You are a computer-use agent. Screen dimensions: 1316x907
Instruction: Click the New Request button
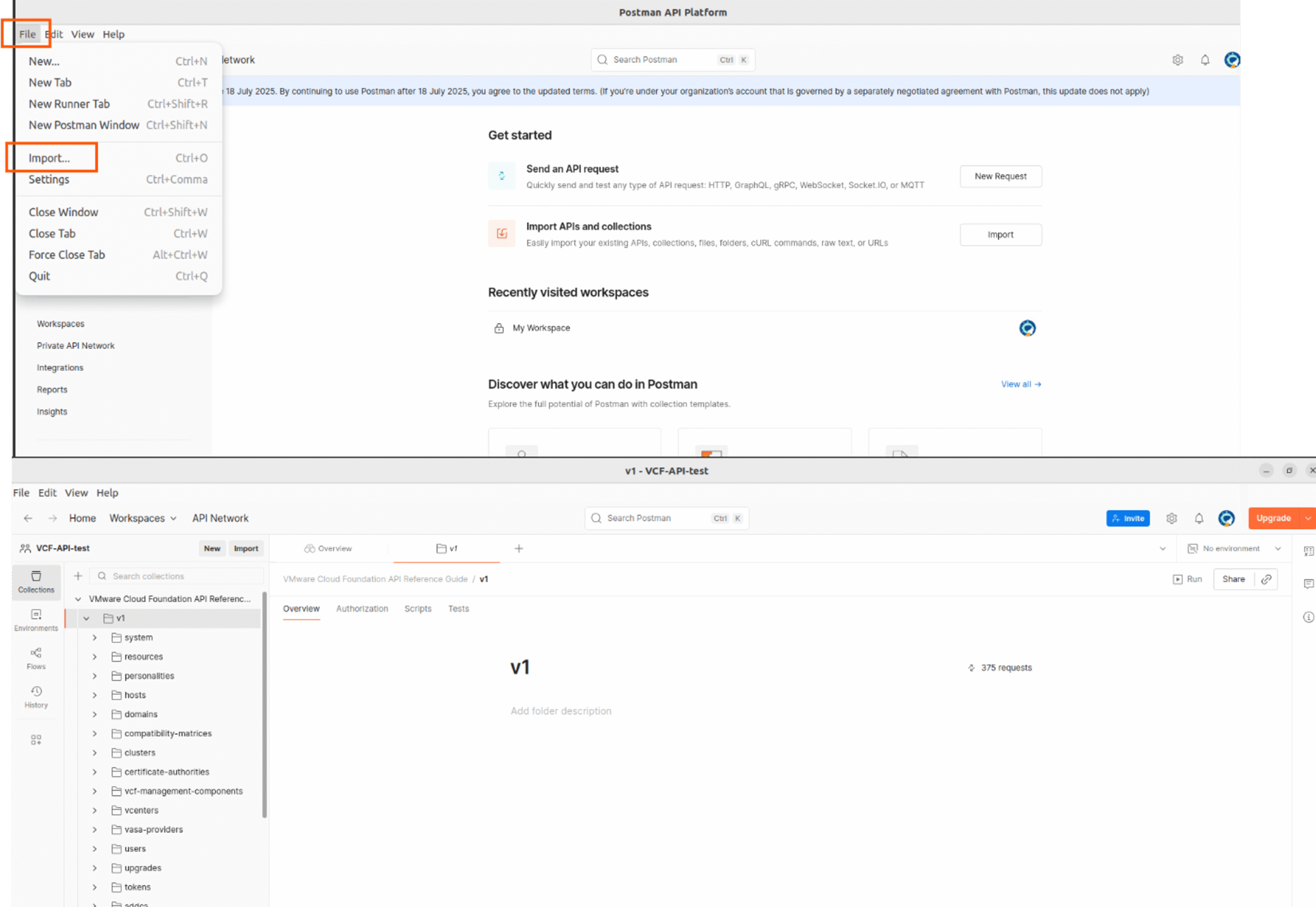point(1000,176)
